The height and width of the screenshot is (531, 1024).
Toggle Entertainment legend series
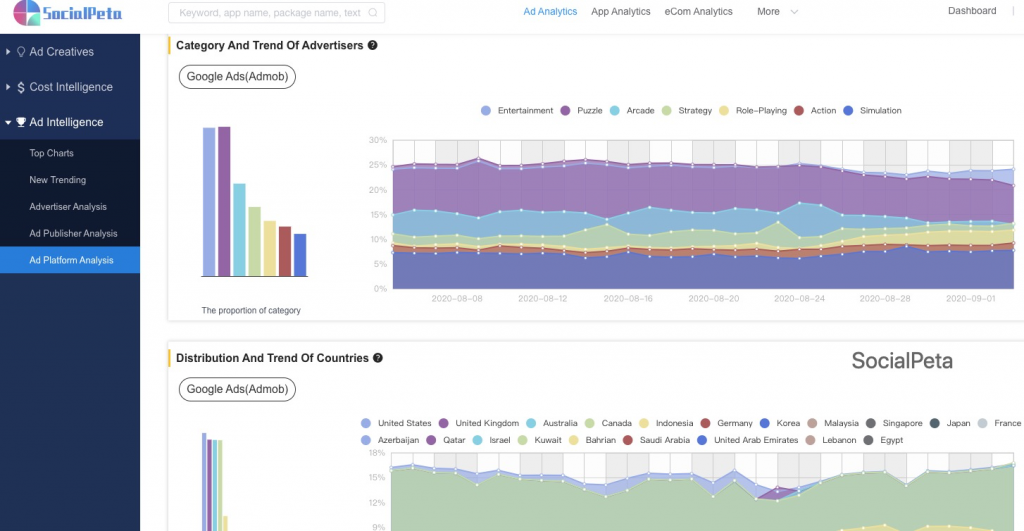point(517,110)
